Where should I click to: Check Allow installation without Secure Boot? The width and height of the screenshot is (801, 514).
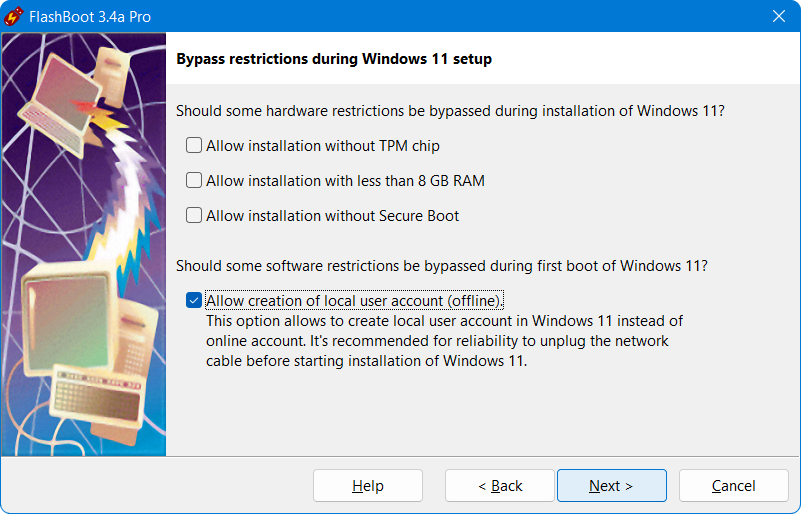pyautogui.click(x=194, y=216)
